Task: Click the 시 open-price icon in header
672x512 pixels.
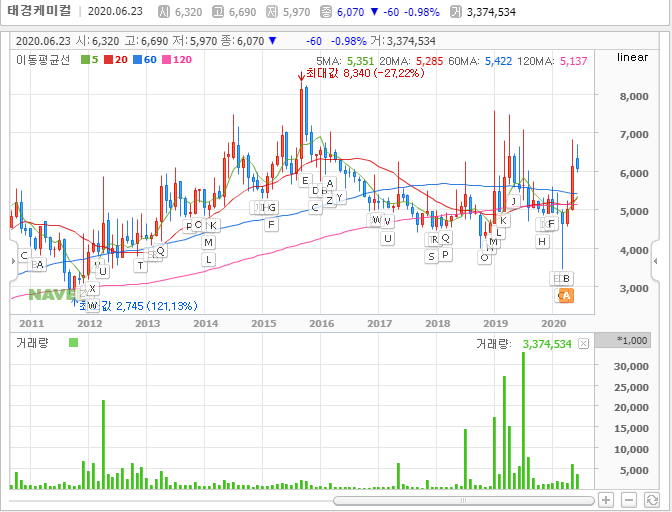Action: [163, 12]
